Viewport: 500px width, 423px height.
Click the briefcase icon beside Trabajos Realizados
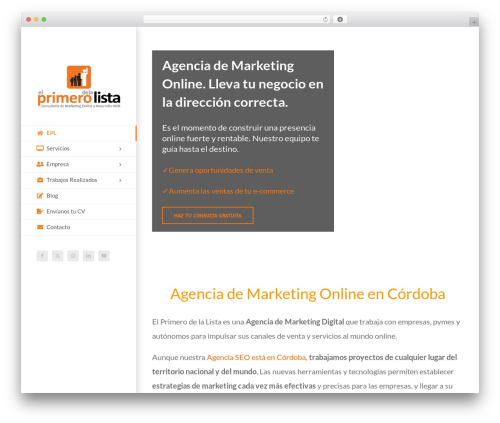click(x=40, y=180)
